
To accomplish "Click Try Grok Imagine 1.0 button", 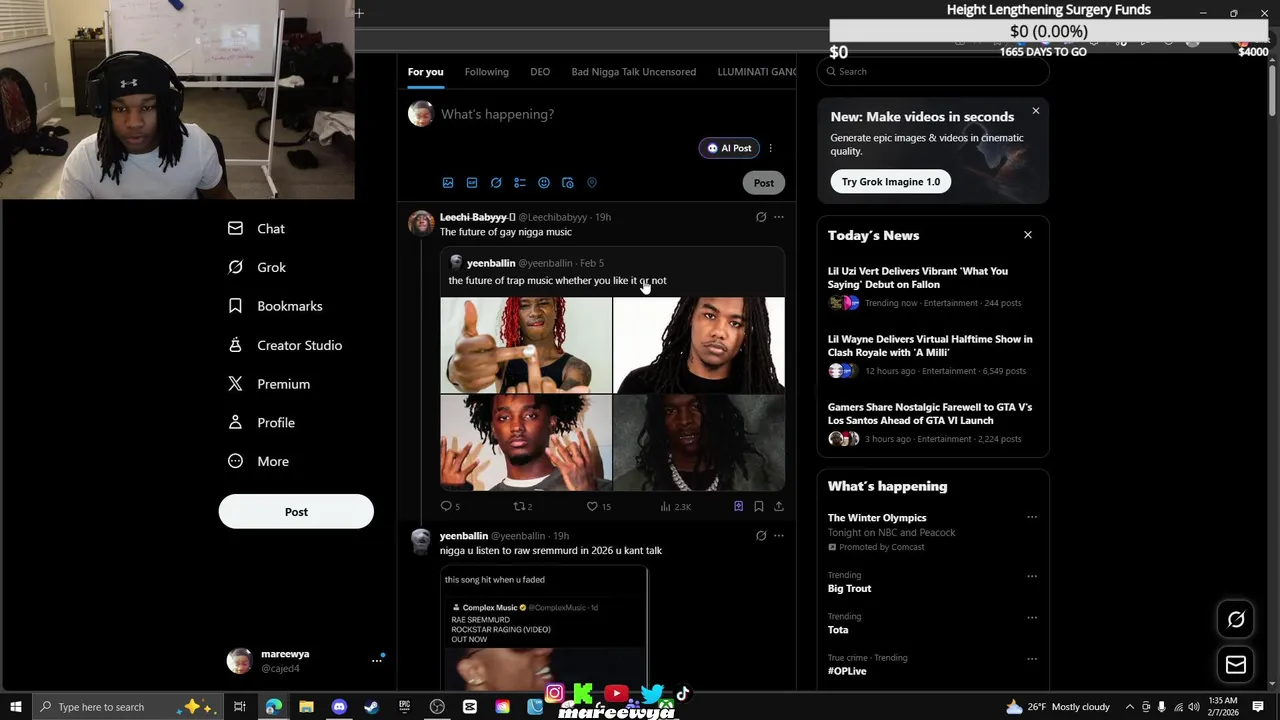I will click(x=890, y=182).
